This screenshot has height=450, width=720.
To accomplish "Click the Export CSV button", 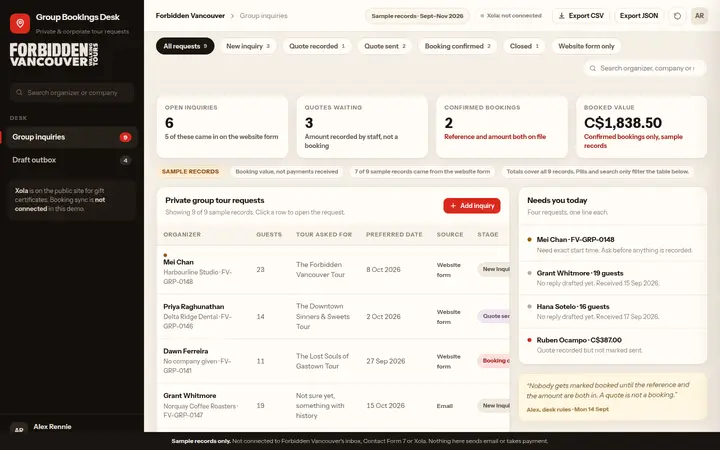I will pos(581,16).
